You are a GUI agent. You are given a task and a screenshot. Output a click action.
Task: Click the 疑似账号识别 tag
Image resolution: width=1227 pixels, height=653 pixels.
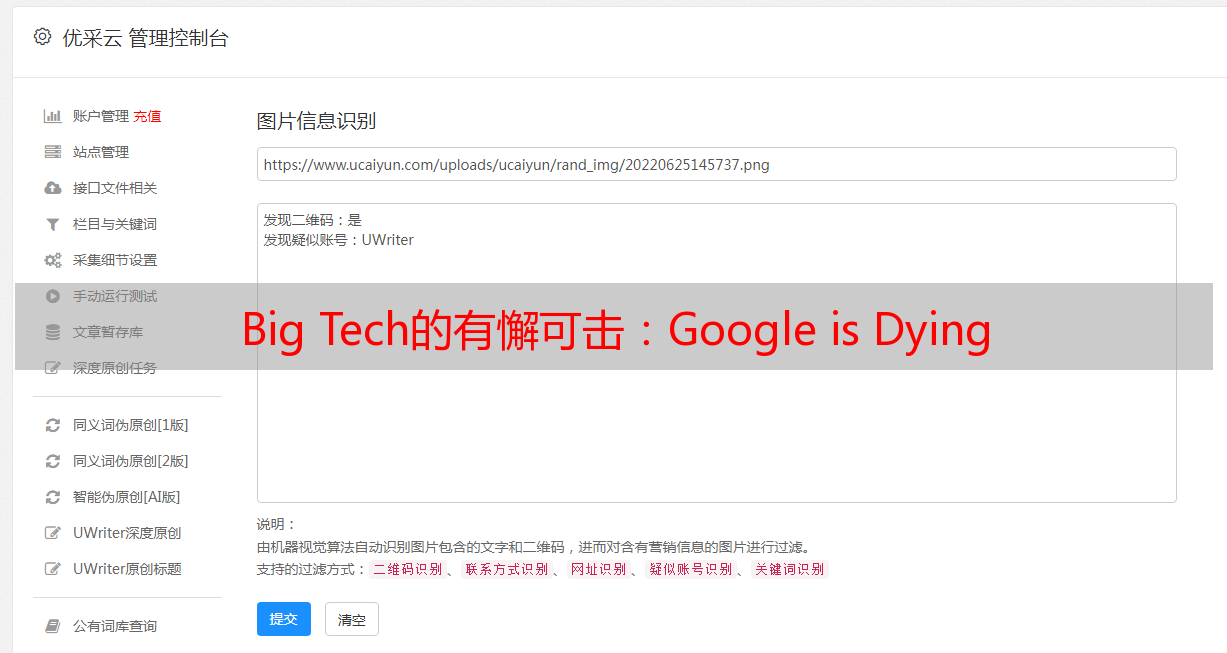click(691, 569)
